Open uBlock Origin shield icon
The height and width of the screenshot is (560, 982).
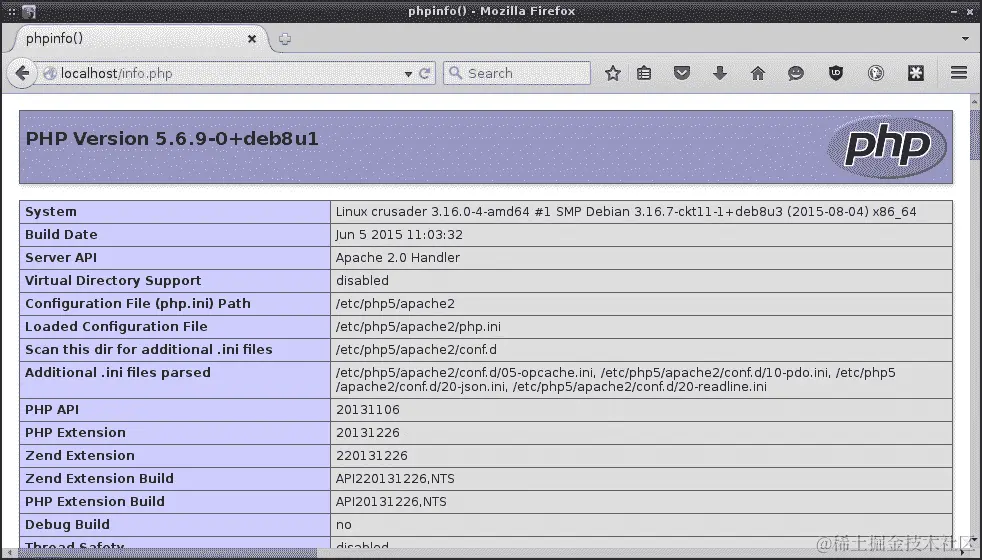835,73
